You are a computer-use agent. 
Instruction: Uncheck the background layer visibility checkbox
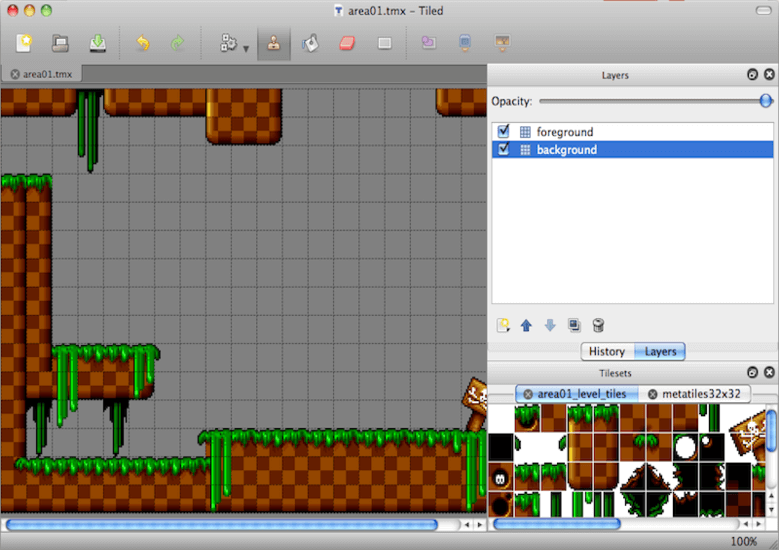(x=504, y=149)
